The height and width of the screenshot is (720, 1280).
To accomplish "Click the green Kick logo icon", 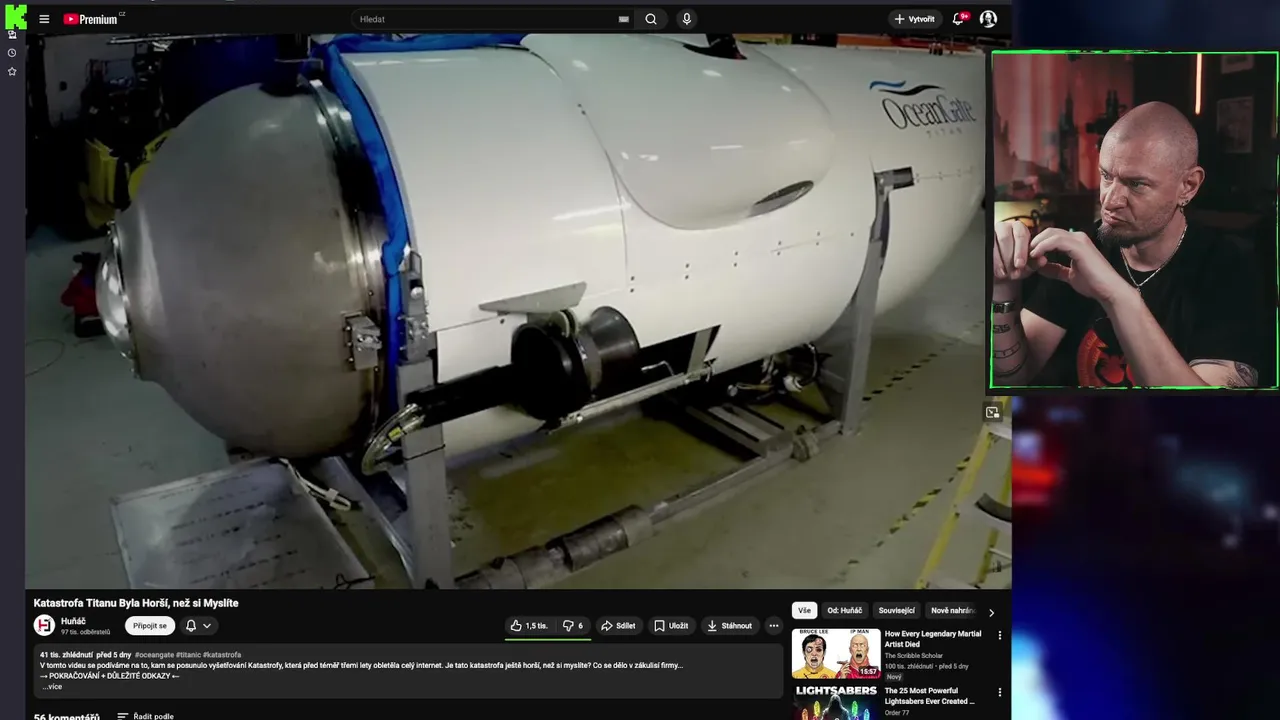I will tap(14, 16).
